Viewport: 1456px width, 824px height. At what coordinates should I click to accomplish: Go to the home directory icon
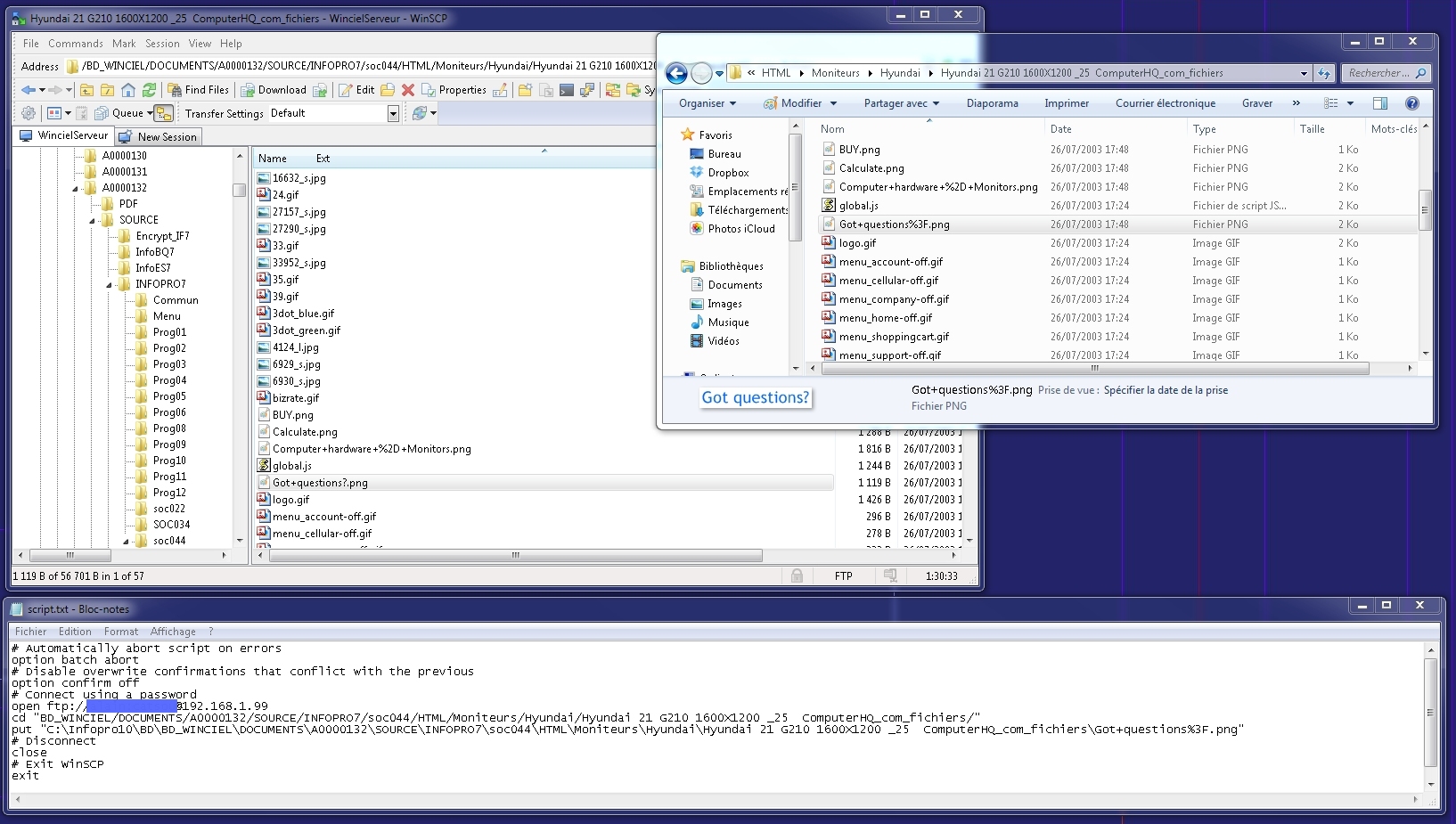point(128,90)
